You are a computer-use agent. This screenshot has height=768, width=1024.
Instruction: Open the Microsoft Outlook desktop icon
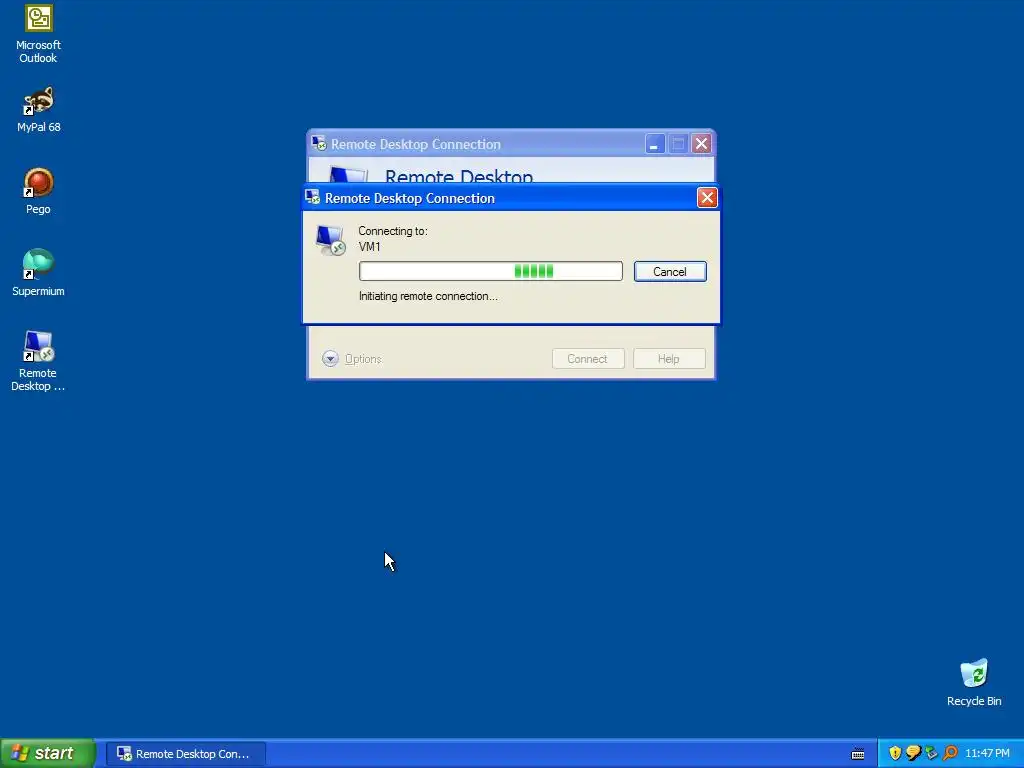38,35
